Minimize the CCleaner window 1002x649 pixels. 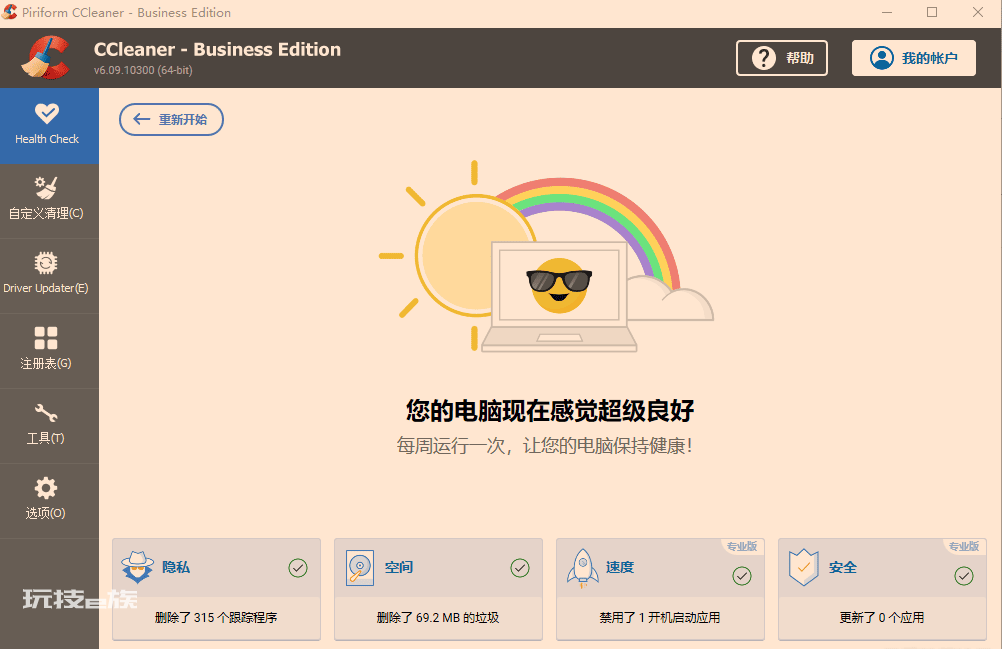887,13
